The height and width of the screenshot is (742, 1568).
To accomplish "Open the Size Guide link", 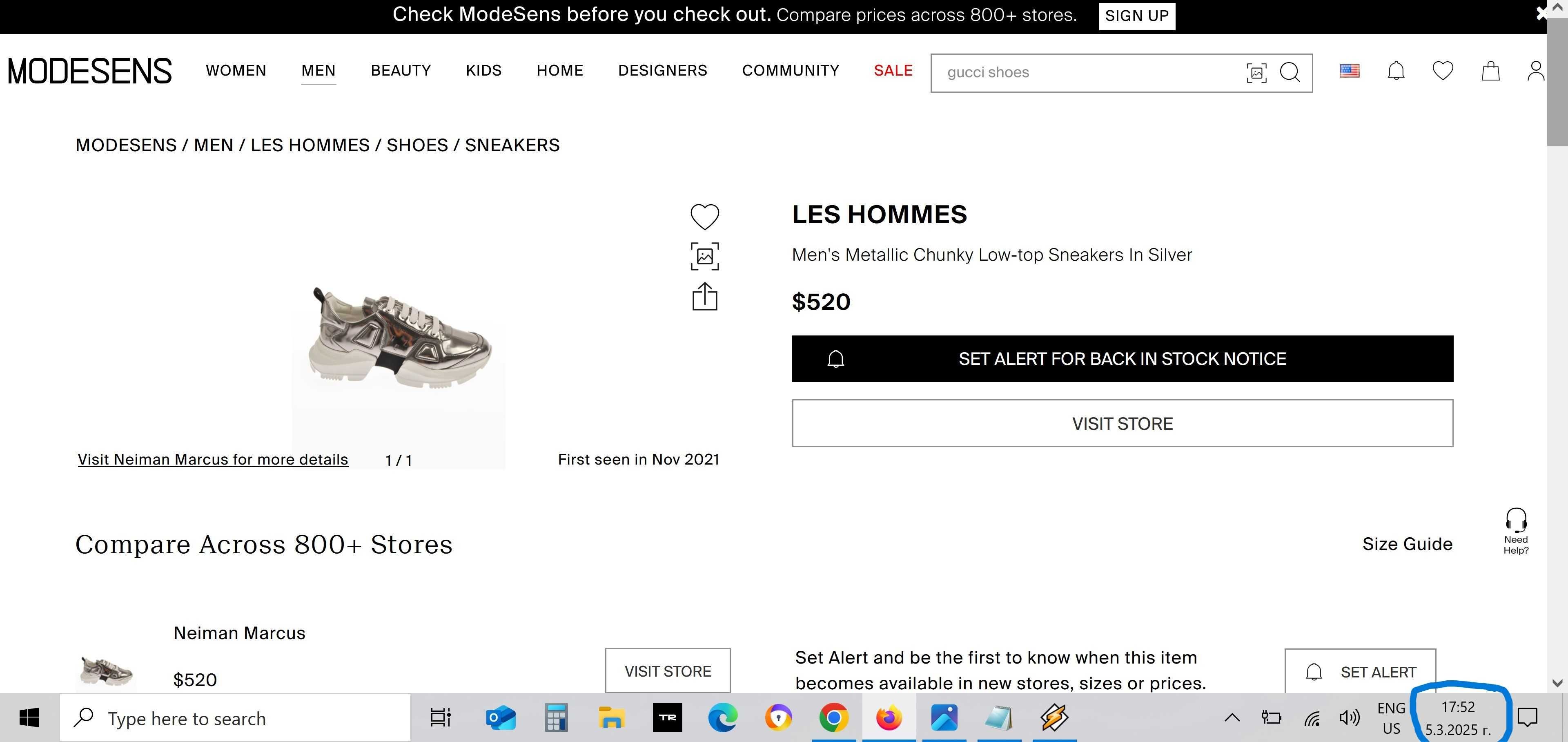I will coord(1407,544).
